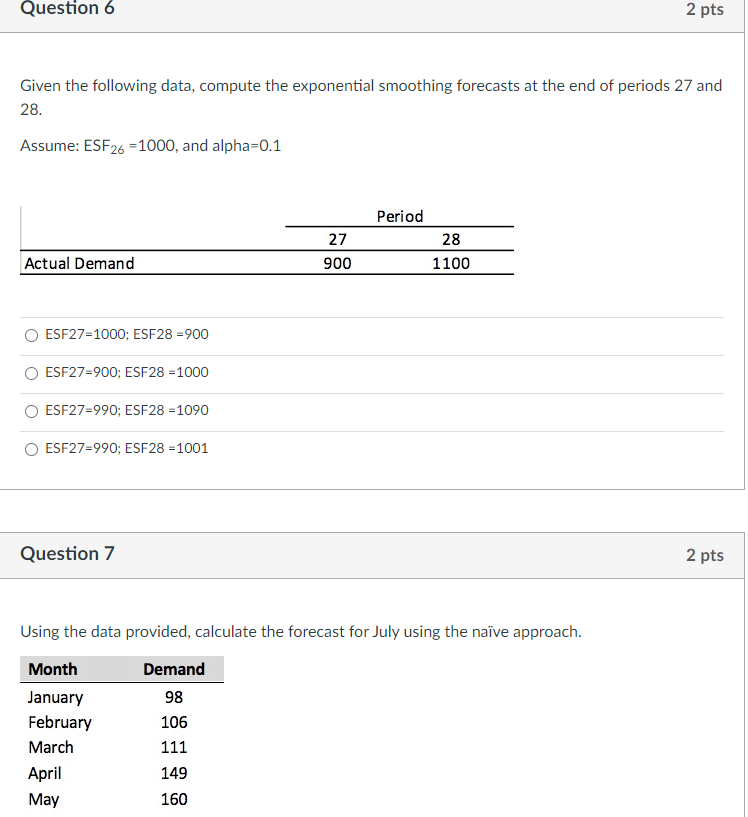
Task: Click the 2 pts label for Question 7
Action: tap(705, 555)
